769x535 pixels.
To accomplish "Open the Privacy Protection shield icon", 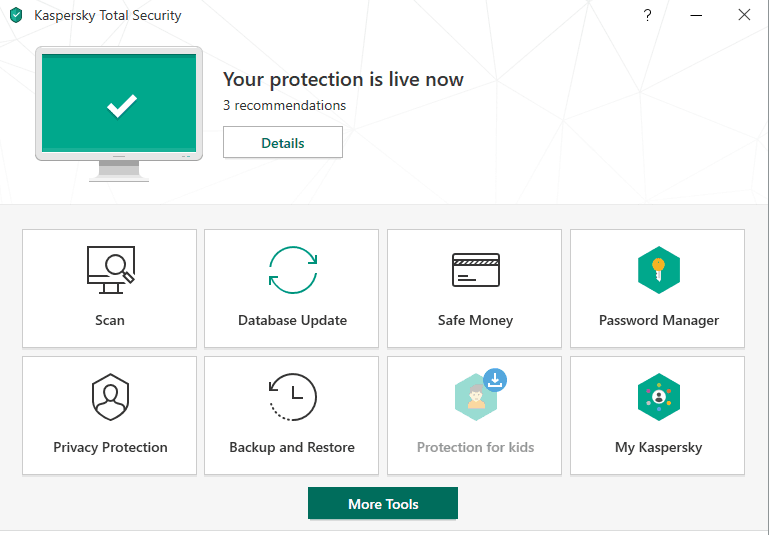I will click(x=110, y=397).
